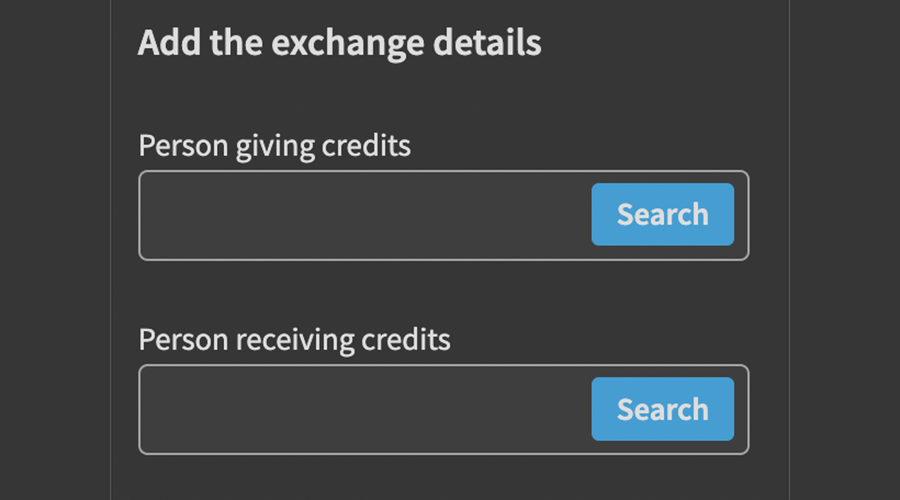900x500 pixels.
Task: Click the 'Person giving credits' label
Action: point(274,146)
